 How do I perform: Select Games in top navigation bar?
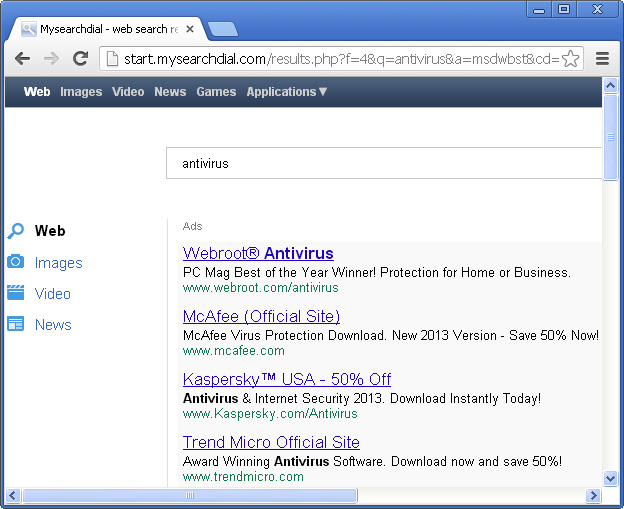[x=216, y=92]
